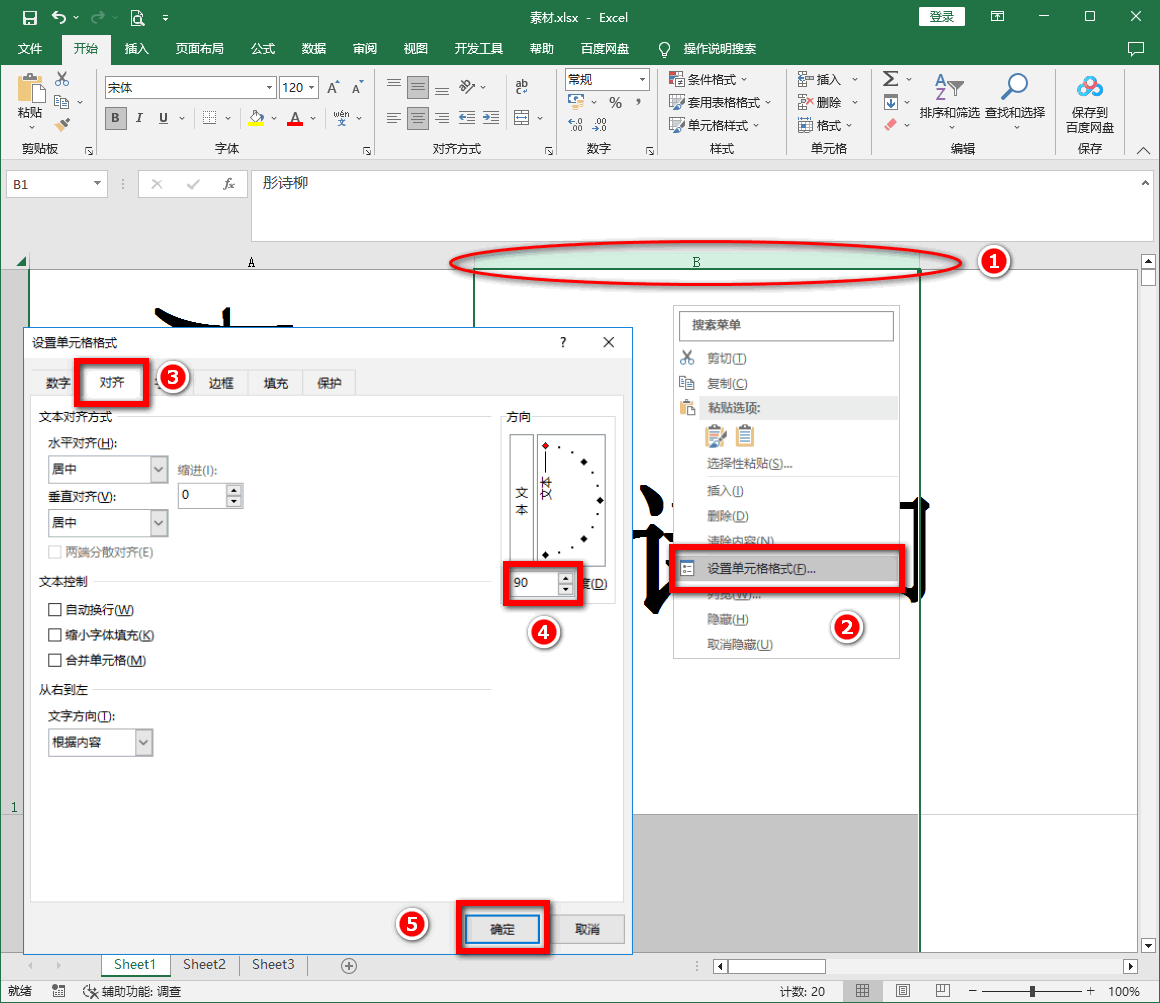Open 水平对齐 horizontal alignment dropdown
Screen dimensions: 1160x1003
coord(158,469)
